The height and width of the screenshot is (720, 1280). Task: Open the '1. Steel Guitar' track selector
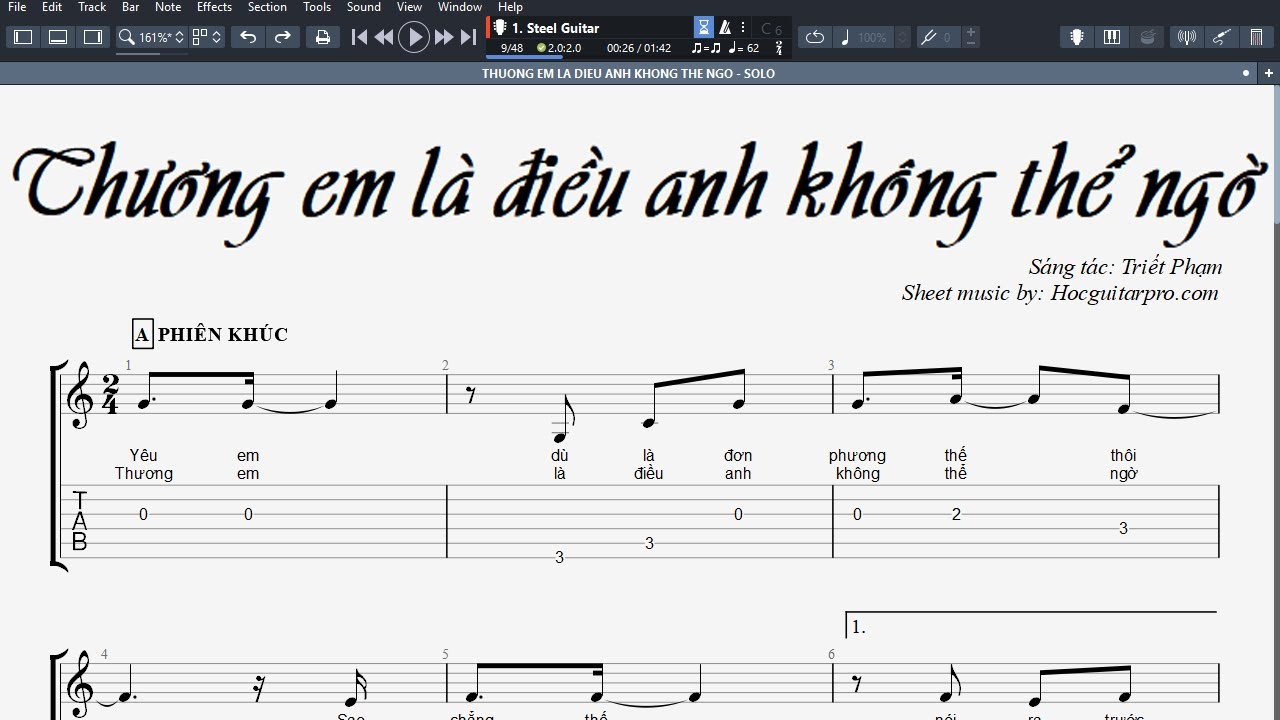pos(555,28)
